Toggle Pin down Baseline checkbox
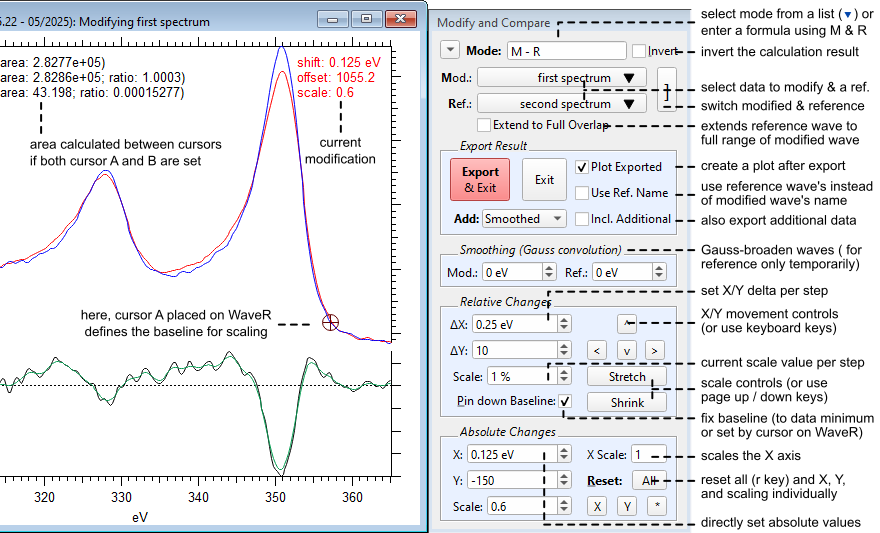Screen dimensions: 880x533 [x=565, y=401]
